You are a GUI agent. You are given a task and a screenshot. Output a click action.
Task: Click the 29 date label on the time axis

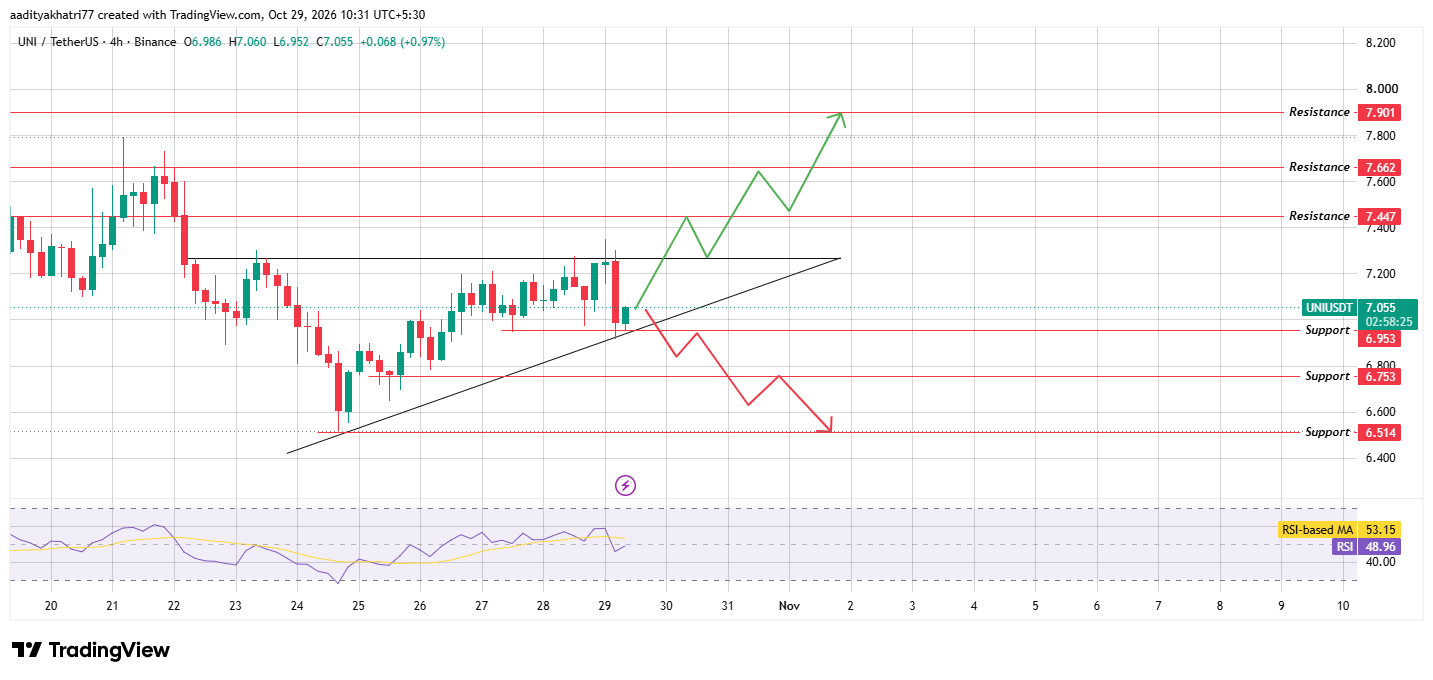pos(604,605)
